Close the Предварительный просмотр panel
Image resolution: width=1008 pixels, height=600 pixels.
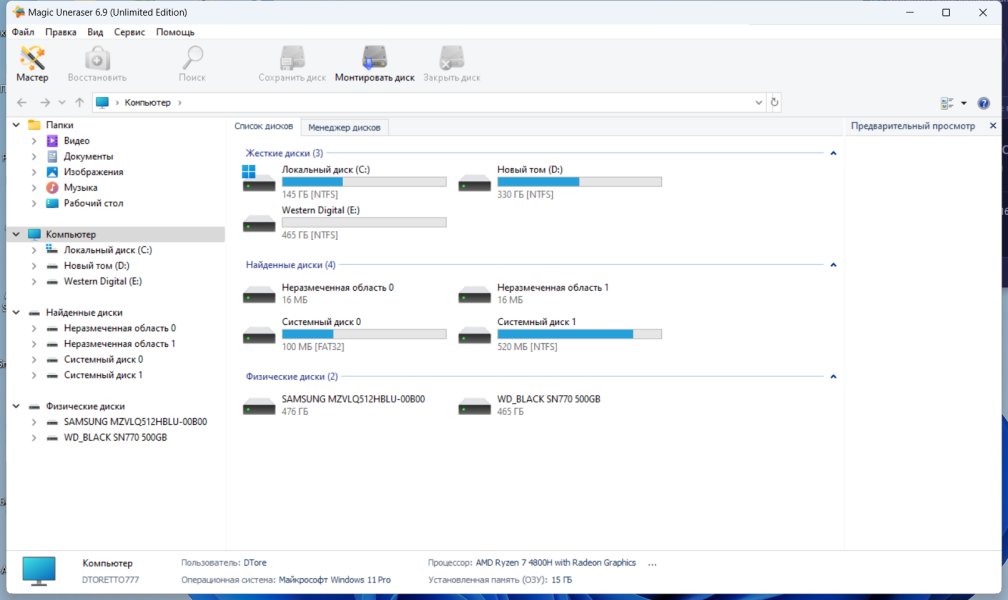993,126
